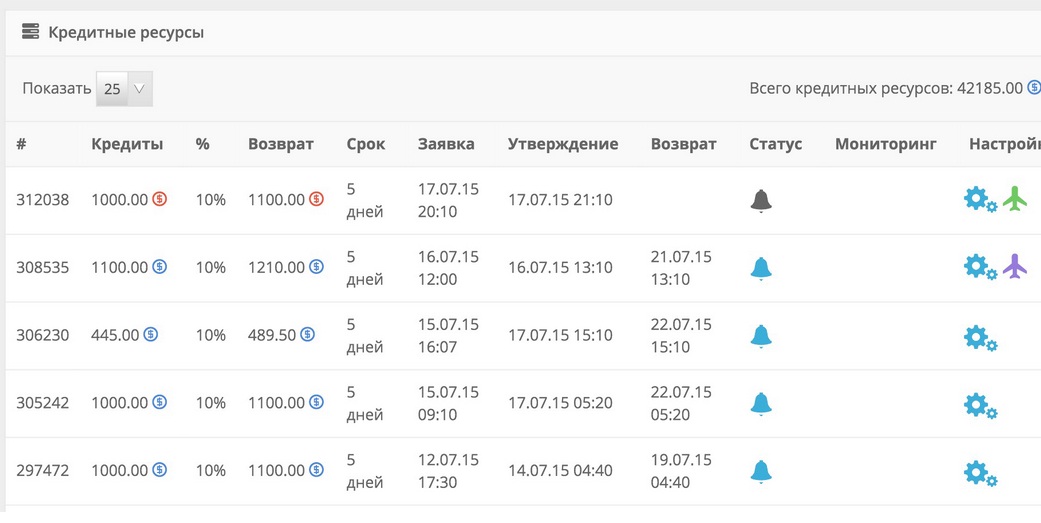This screenshot has height=523, width=1041.
Task: Click the credit ID 308535
Action: point(42,268)
